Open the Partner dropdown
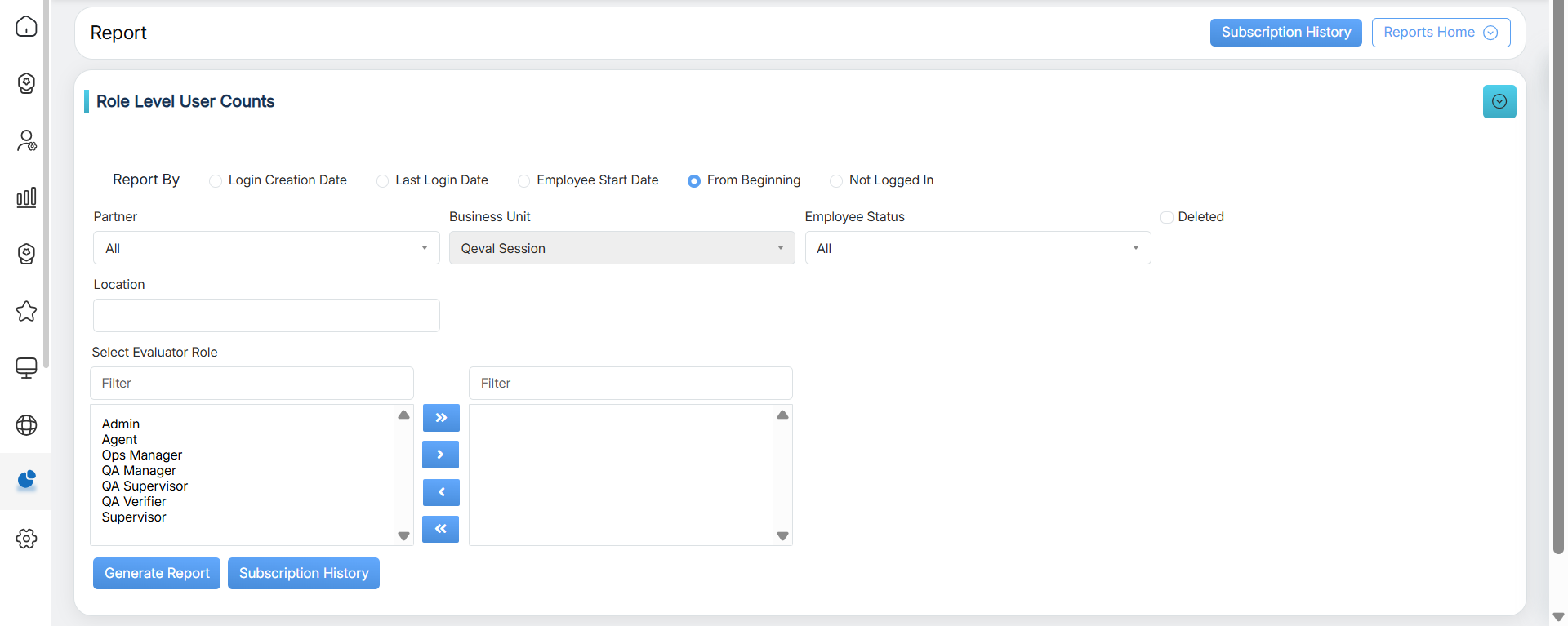Viewport: 1568px width, 626px height. point(266,248)
